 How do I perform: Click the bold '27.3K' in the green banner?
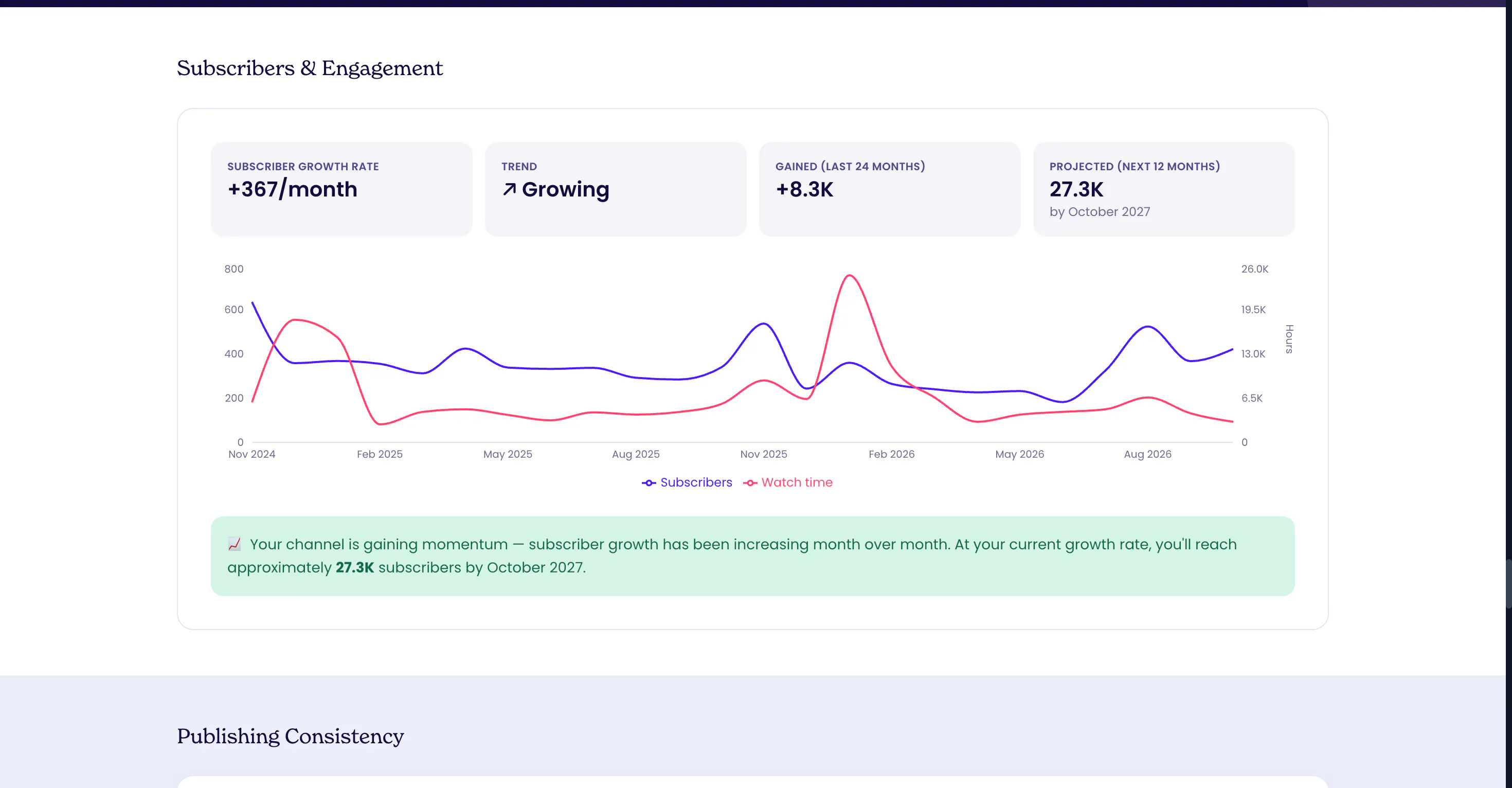[354, 567]
